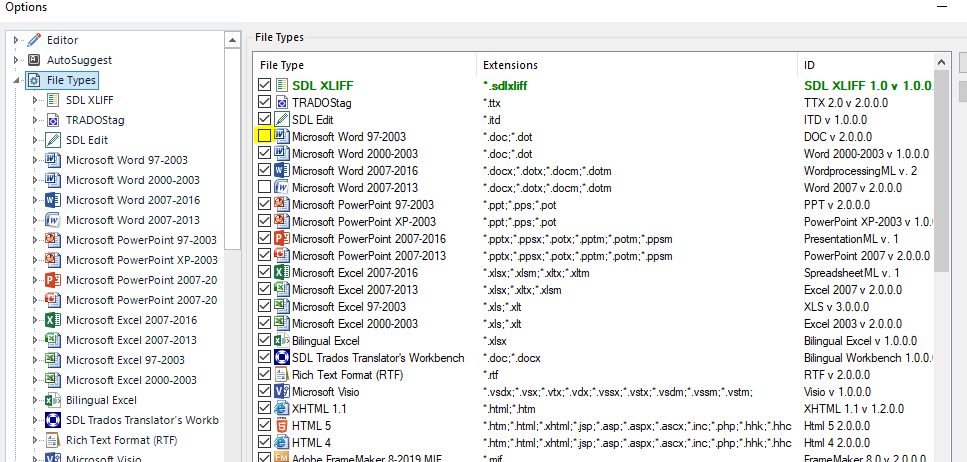Expand the AutoSuggest tree node
This screenshot has width=967, height=462.
(x=16, y=60)
